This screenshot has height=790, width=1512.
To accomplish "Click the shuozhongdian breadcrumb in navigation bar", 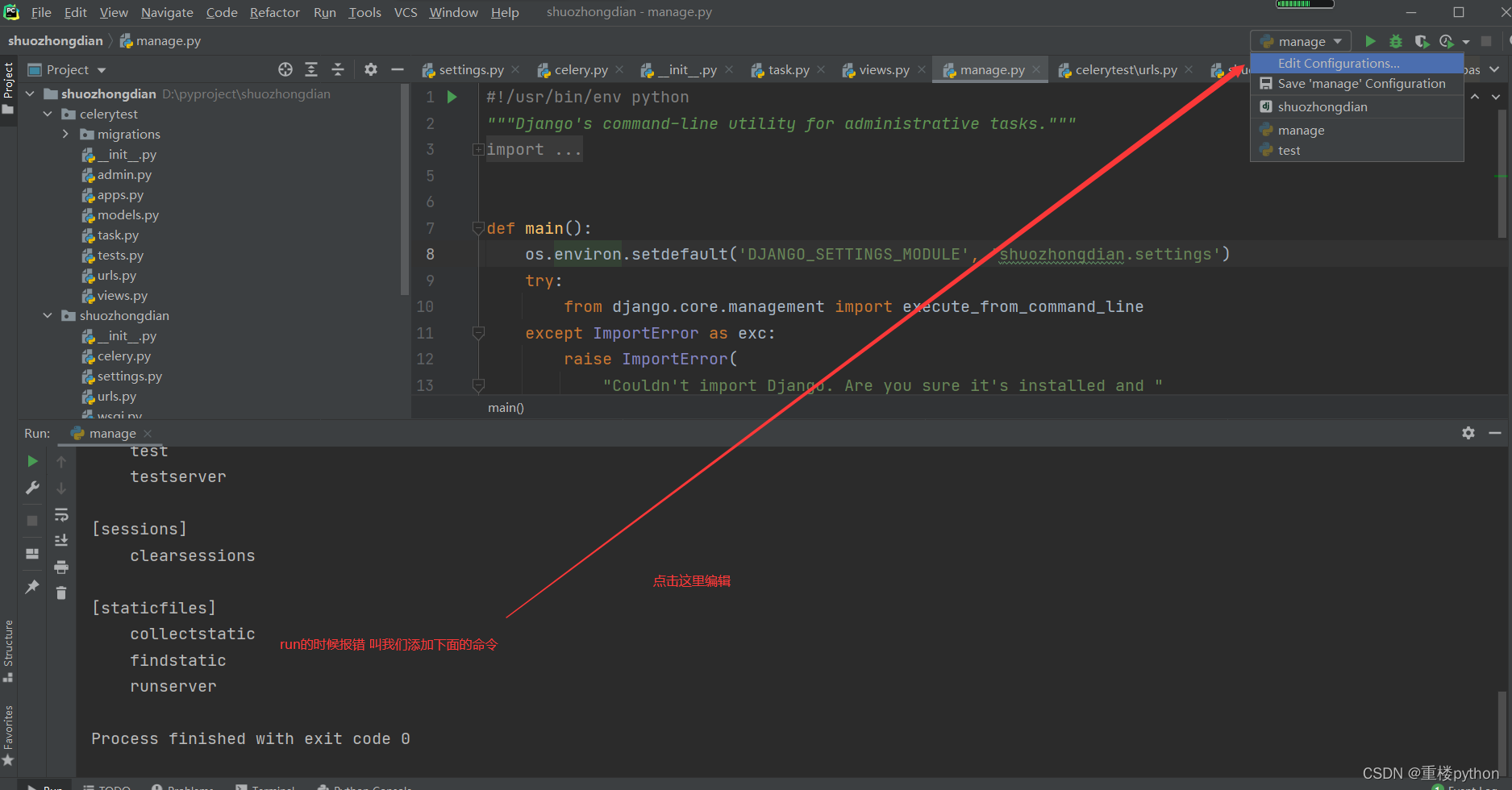I will (56, 41).
